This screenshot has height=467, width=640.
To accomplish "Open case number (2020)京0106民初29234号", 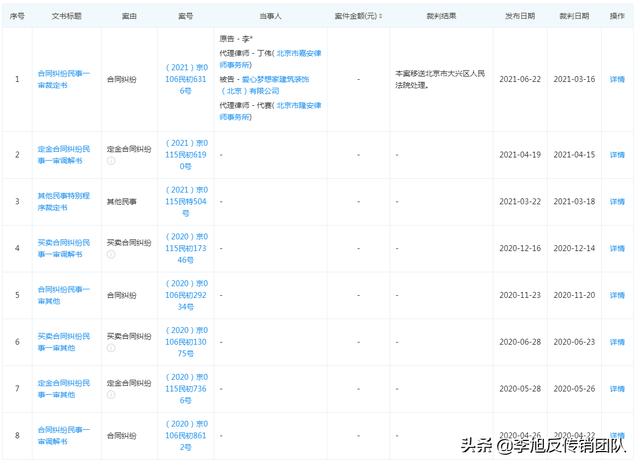I will (x=186, y=295).
